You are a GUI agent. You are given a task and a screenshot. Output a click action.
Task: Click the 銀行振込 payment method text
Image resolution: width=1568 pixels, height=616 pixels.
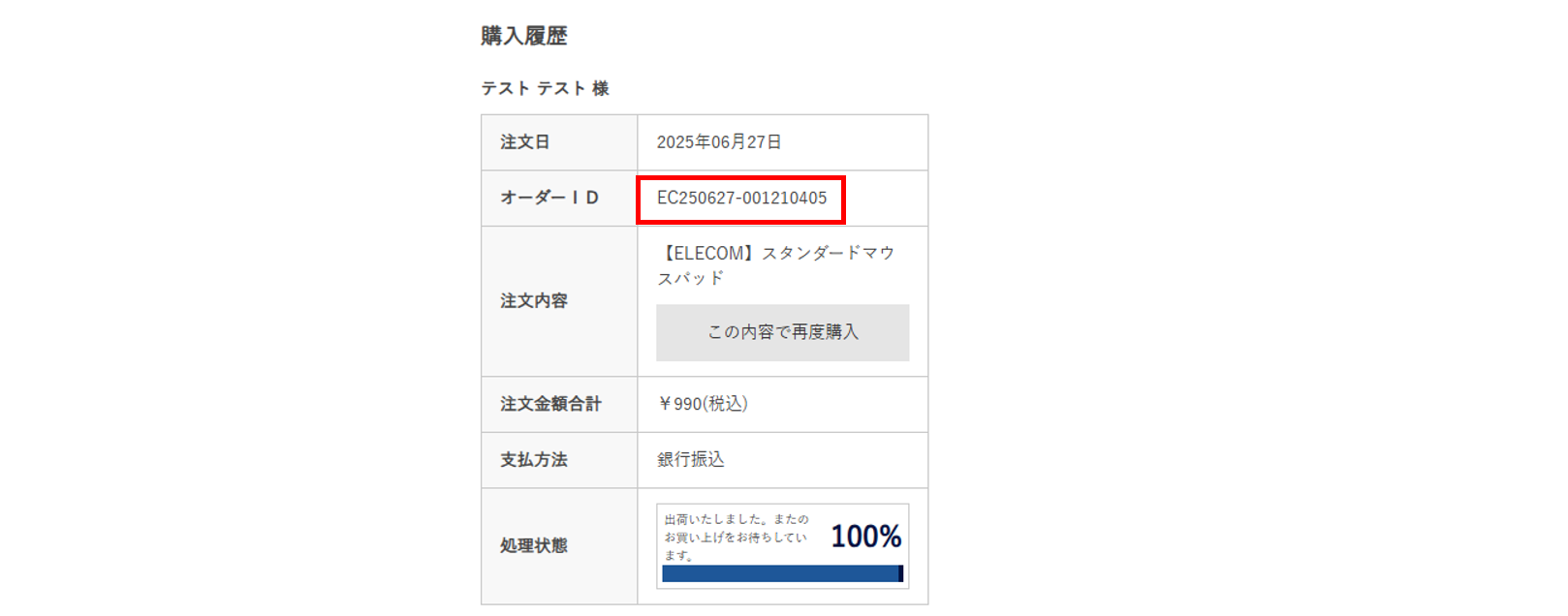tap(691, 459)
